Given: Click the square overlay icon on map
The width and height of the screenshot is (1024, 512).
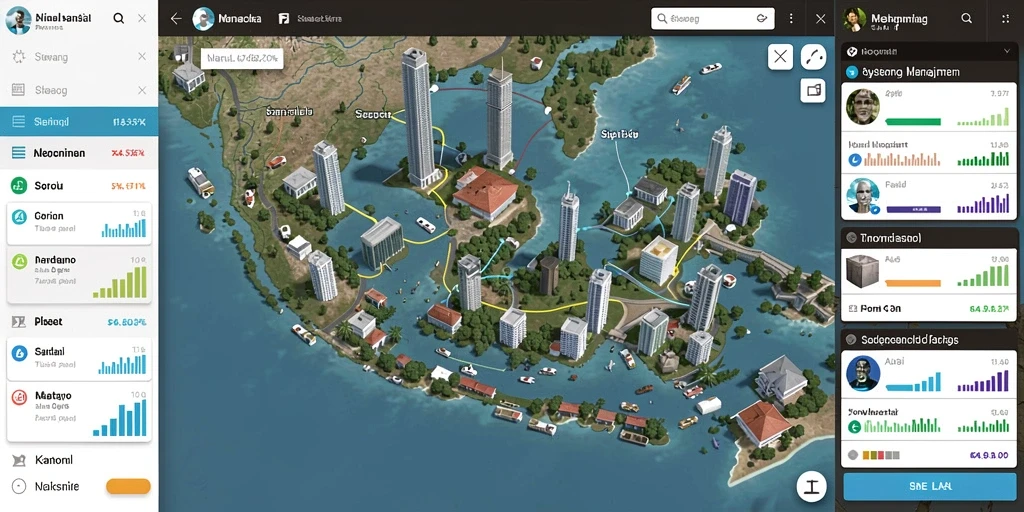Looking at the screenshot, I should point(812,90).
